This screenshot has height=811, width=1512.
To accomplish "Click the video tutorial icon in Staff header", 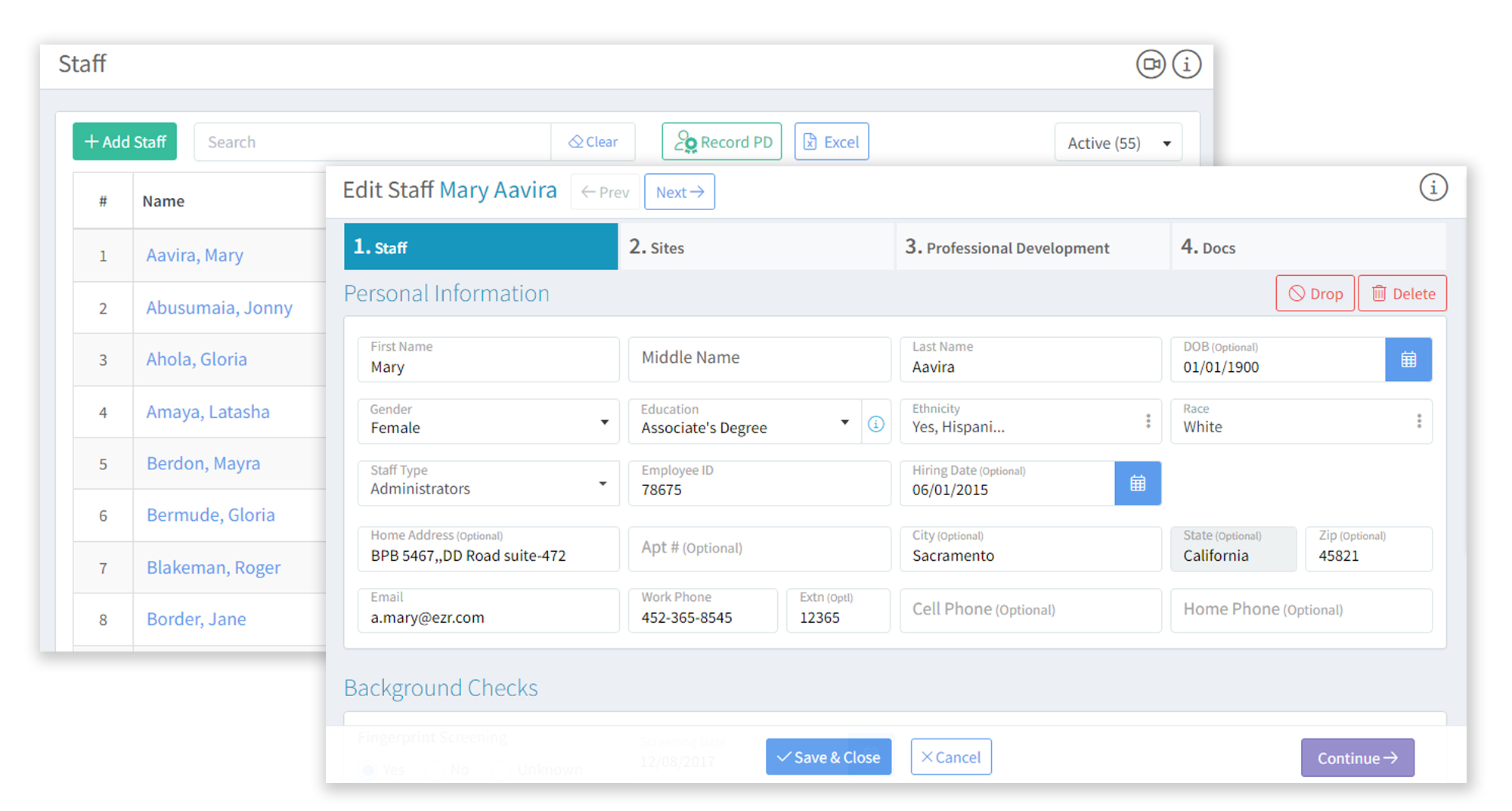I will pos(1150,64).
